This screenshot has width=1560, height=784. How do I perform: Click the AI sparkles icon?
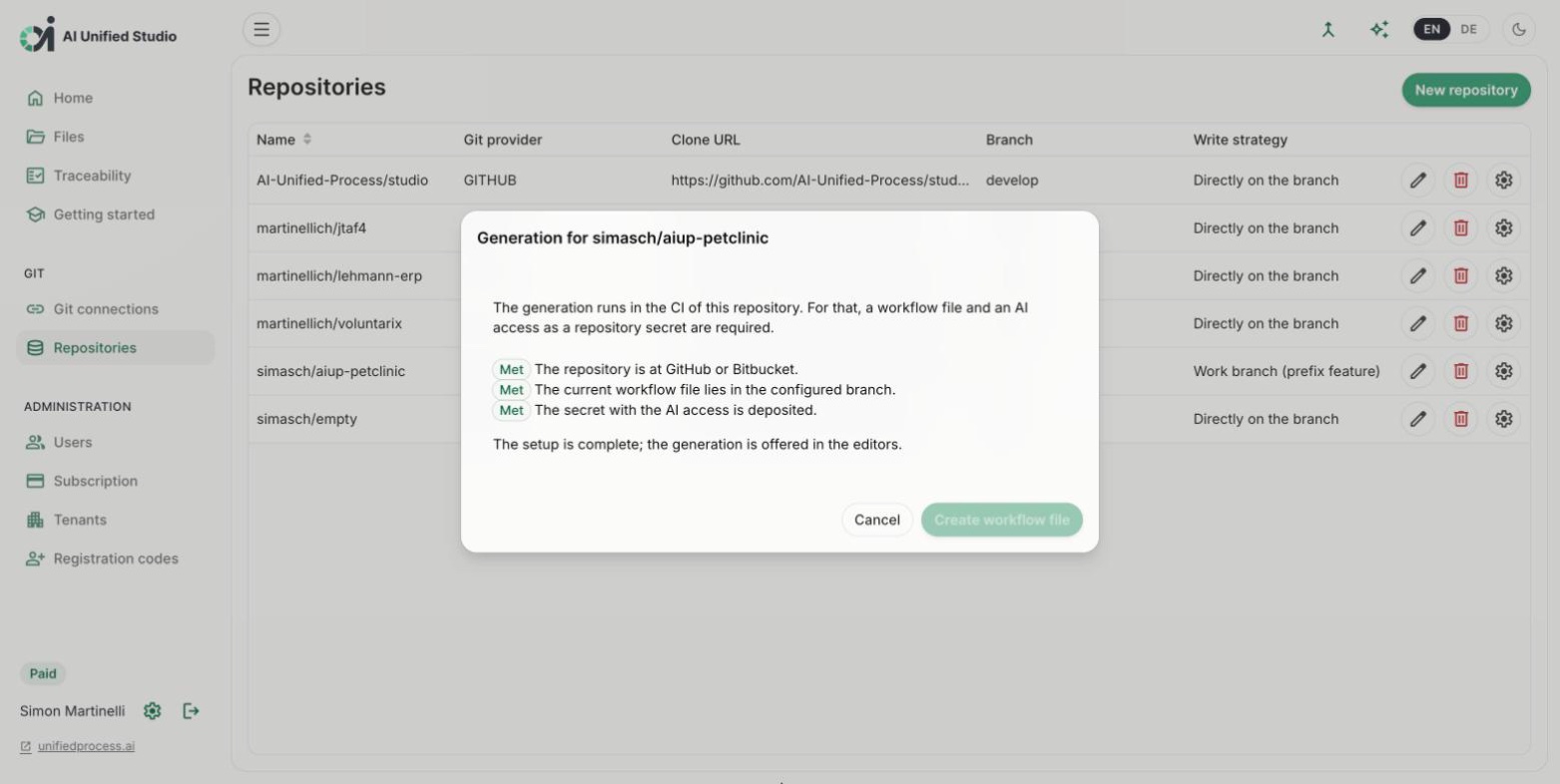click(x=1378, y=30)
